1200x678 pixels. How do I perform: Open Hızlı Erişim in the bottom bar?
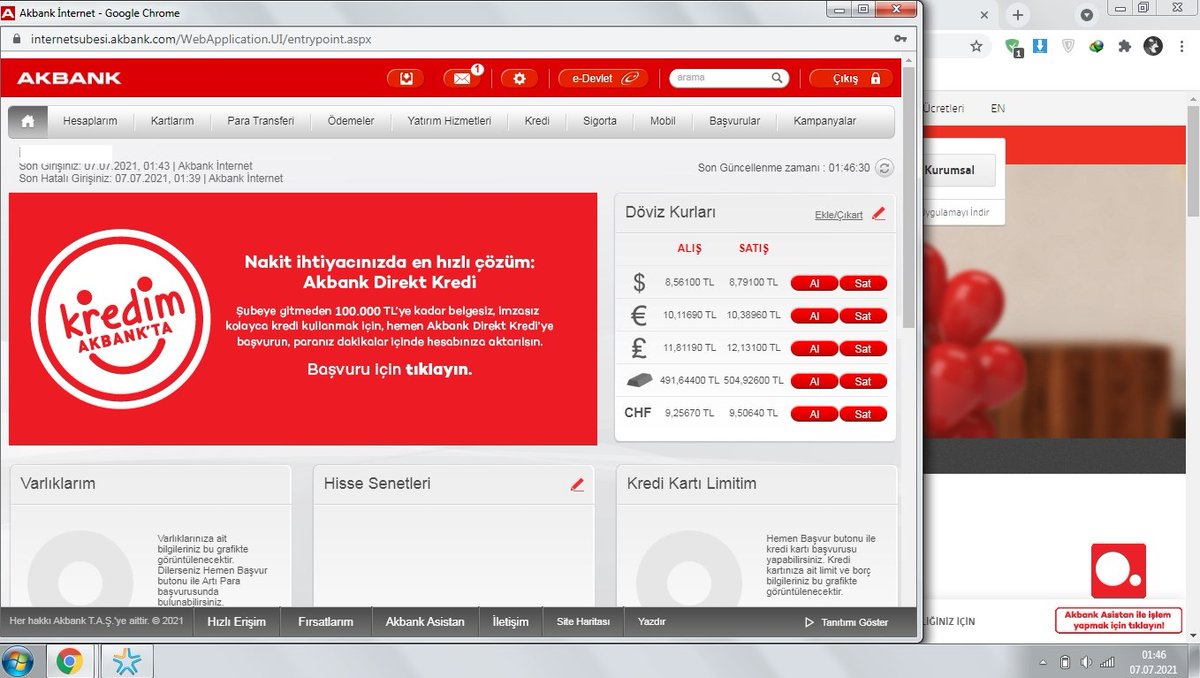pos(236,621)
